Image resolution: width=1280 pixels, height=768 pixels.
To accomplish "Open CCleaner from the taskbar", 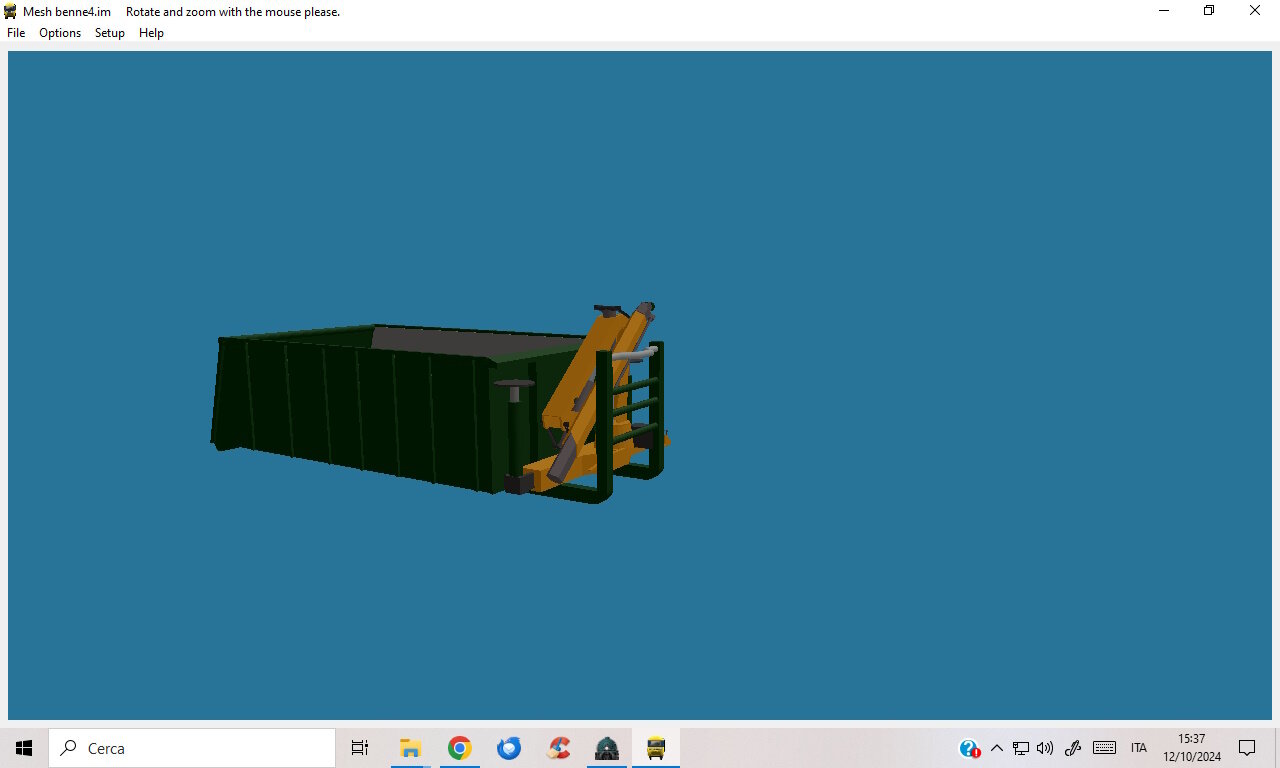I will click(x=558, y=748).
